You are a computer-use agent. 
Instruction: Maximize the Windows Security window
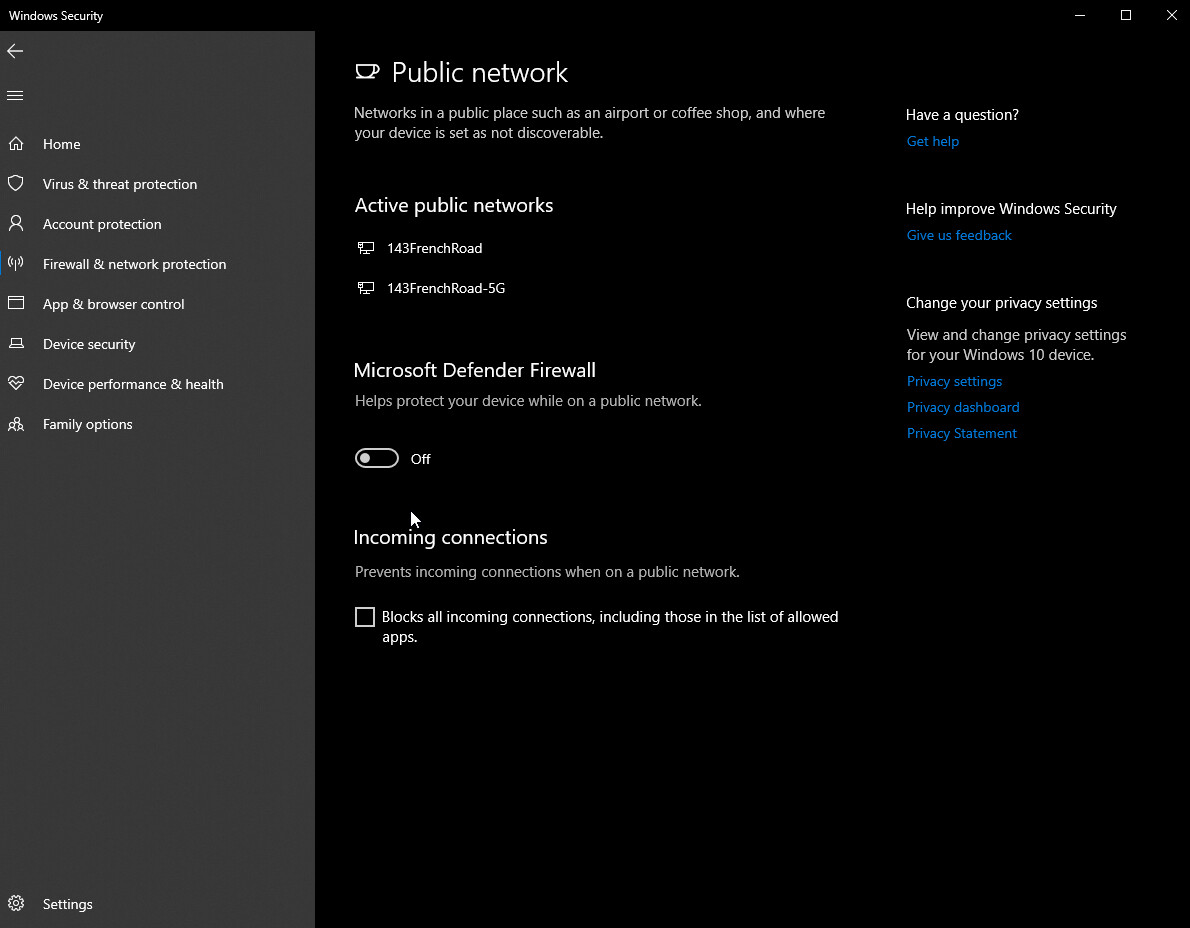[x=1126, y=15]
